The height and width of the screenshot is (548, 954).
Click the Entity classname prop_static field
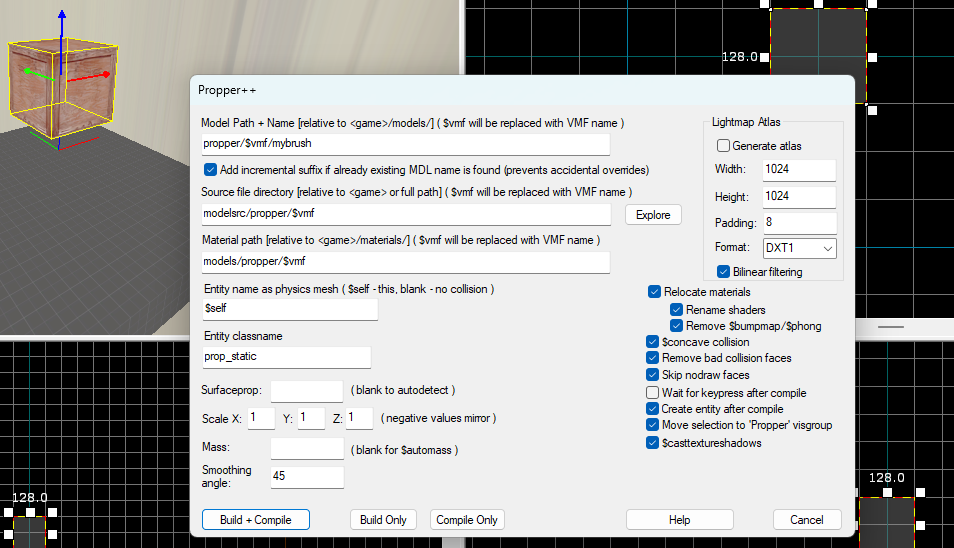(287, 356)
